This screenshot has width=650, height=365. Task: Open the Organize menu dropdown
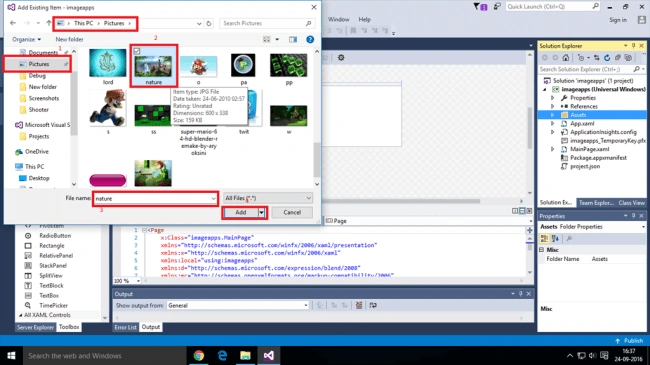(x=27, y=39)
